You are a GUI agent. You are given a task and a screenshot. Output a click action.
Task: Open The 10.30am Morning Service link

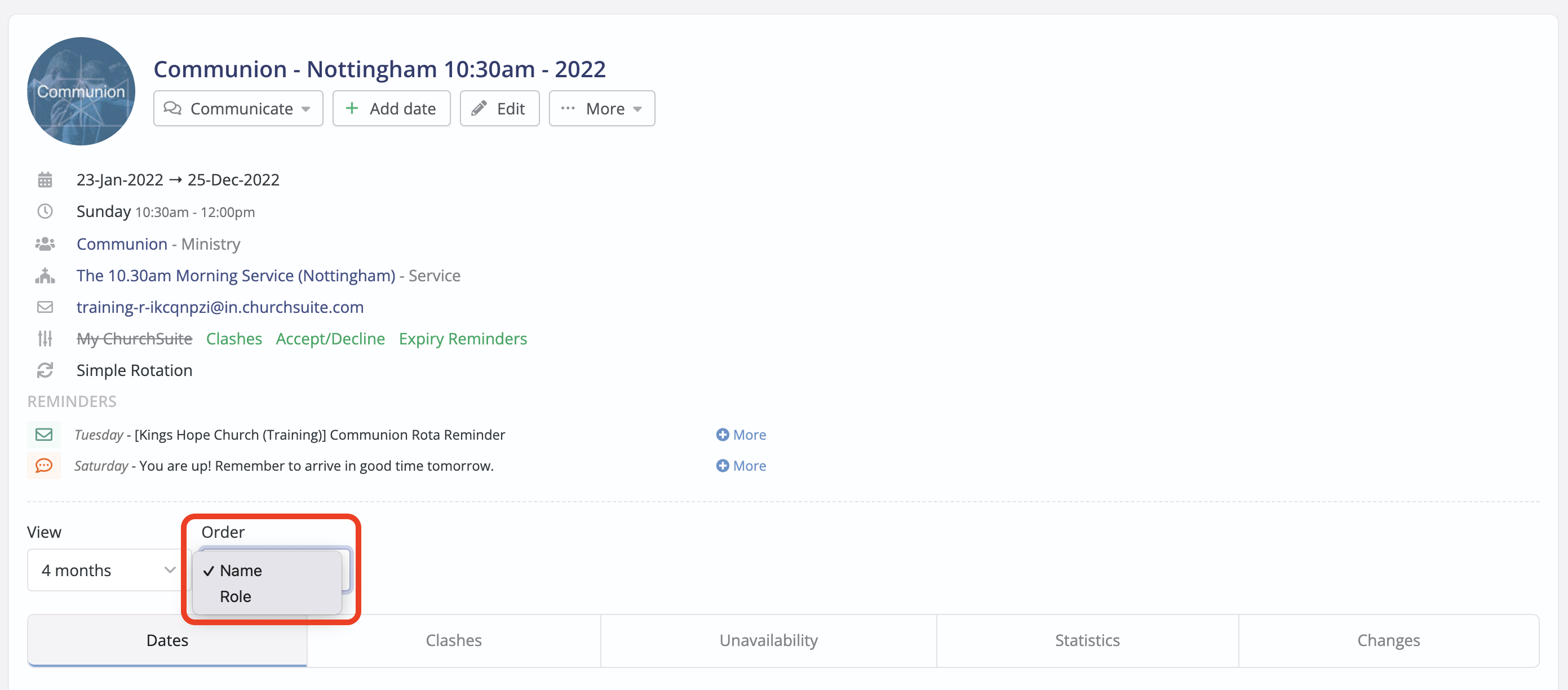(236, 275)
